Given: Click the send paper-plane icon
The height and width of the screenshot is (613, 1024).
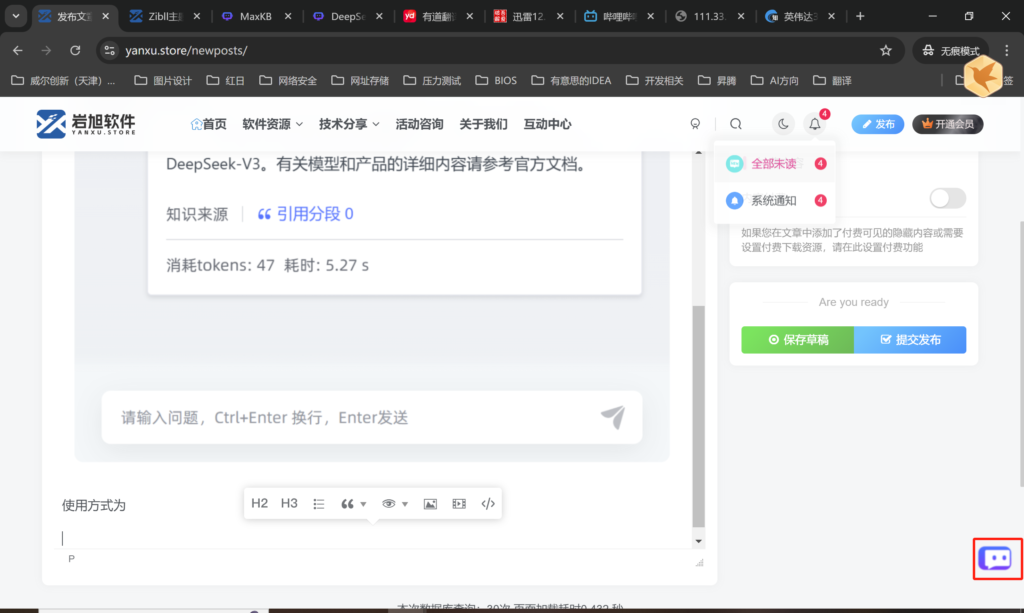Looking at the screenshot, I should (612, 417).
